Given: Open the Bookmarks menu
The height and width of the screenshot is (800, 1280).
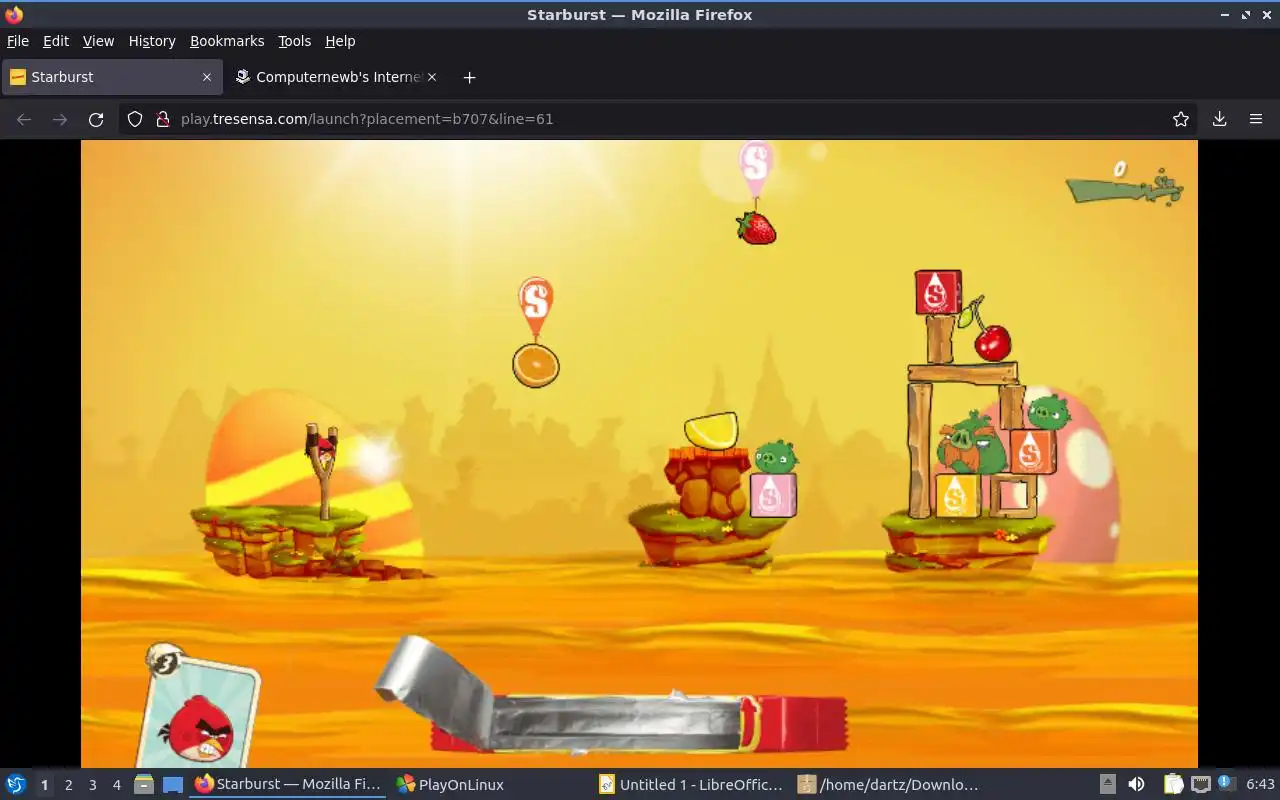Looking at the screenshot, I should point(227,41).
